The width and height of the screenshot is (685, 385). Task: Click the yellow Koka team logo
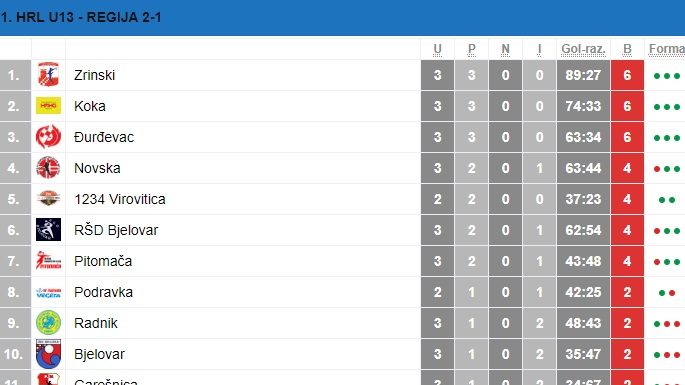pos(48,106)
